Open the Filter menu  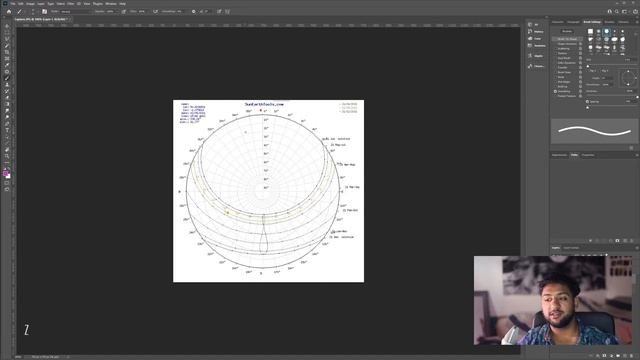point(71,4)
